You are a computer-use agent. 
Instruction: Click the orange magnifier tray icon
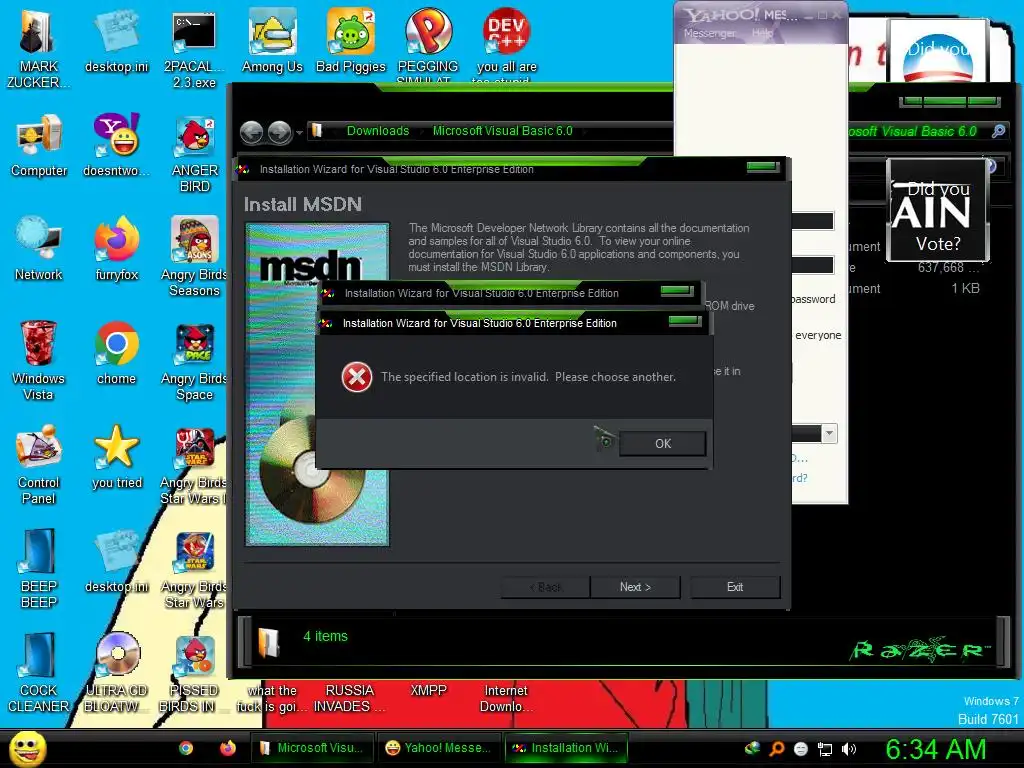(x=777, y=749)
